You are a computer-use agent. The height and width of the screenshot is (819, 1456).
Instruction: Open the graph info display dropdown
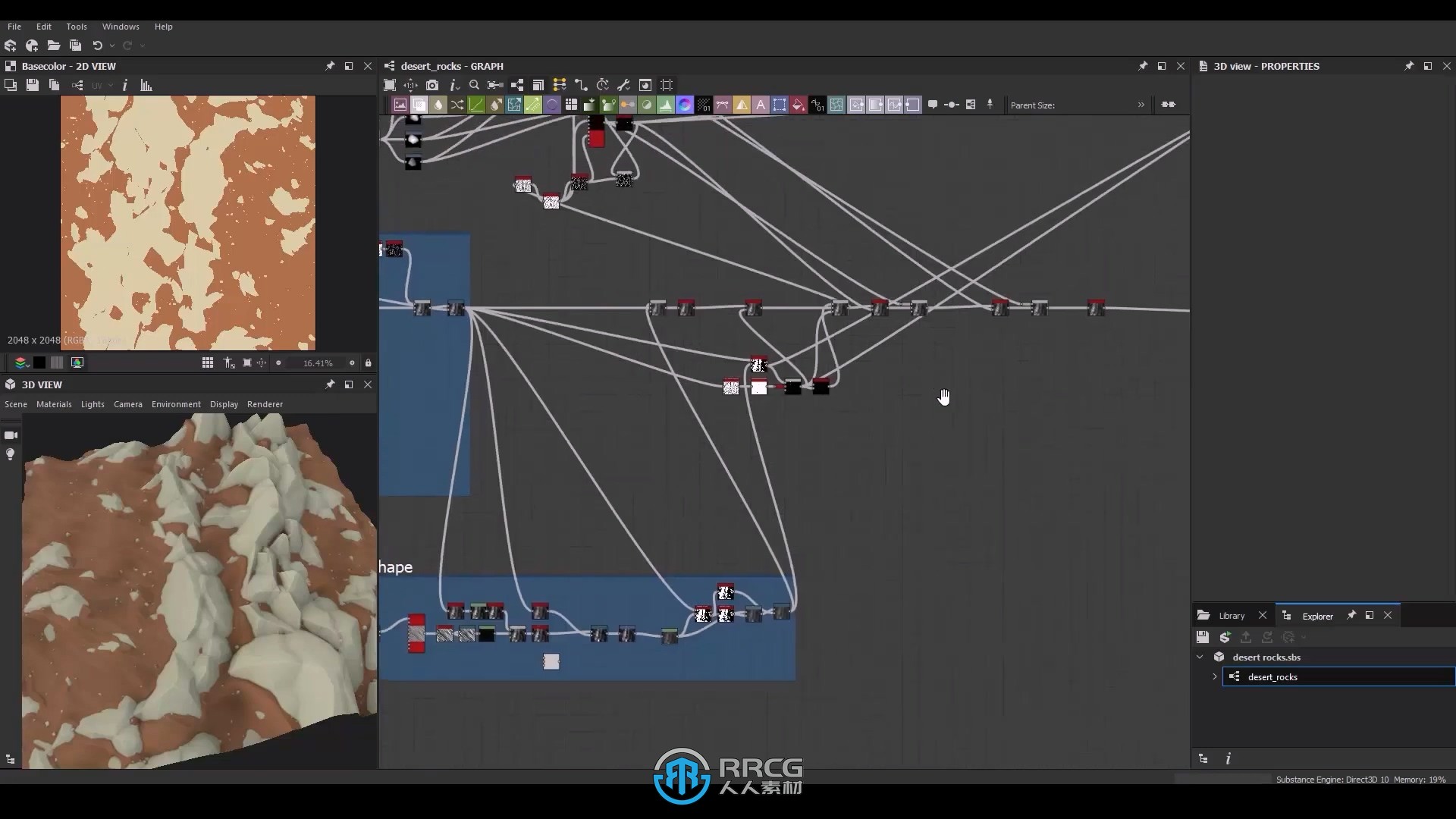click(454, 85)
